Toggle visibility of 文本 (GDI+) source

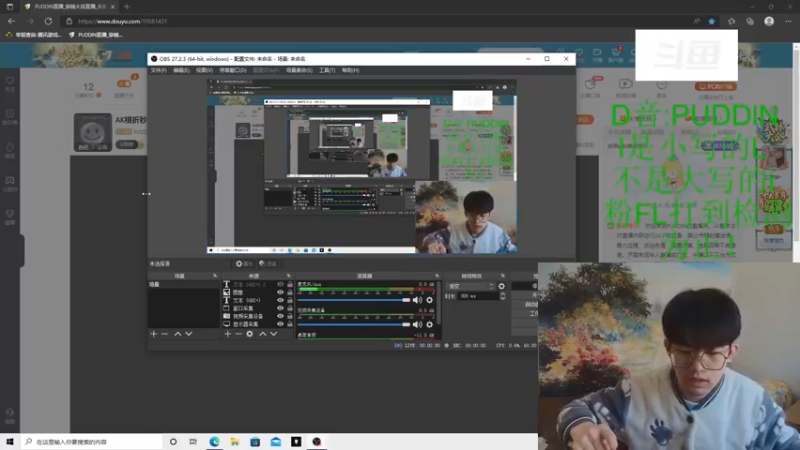click(280, 300)
